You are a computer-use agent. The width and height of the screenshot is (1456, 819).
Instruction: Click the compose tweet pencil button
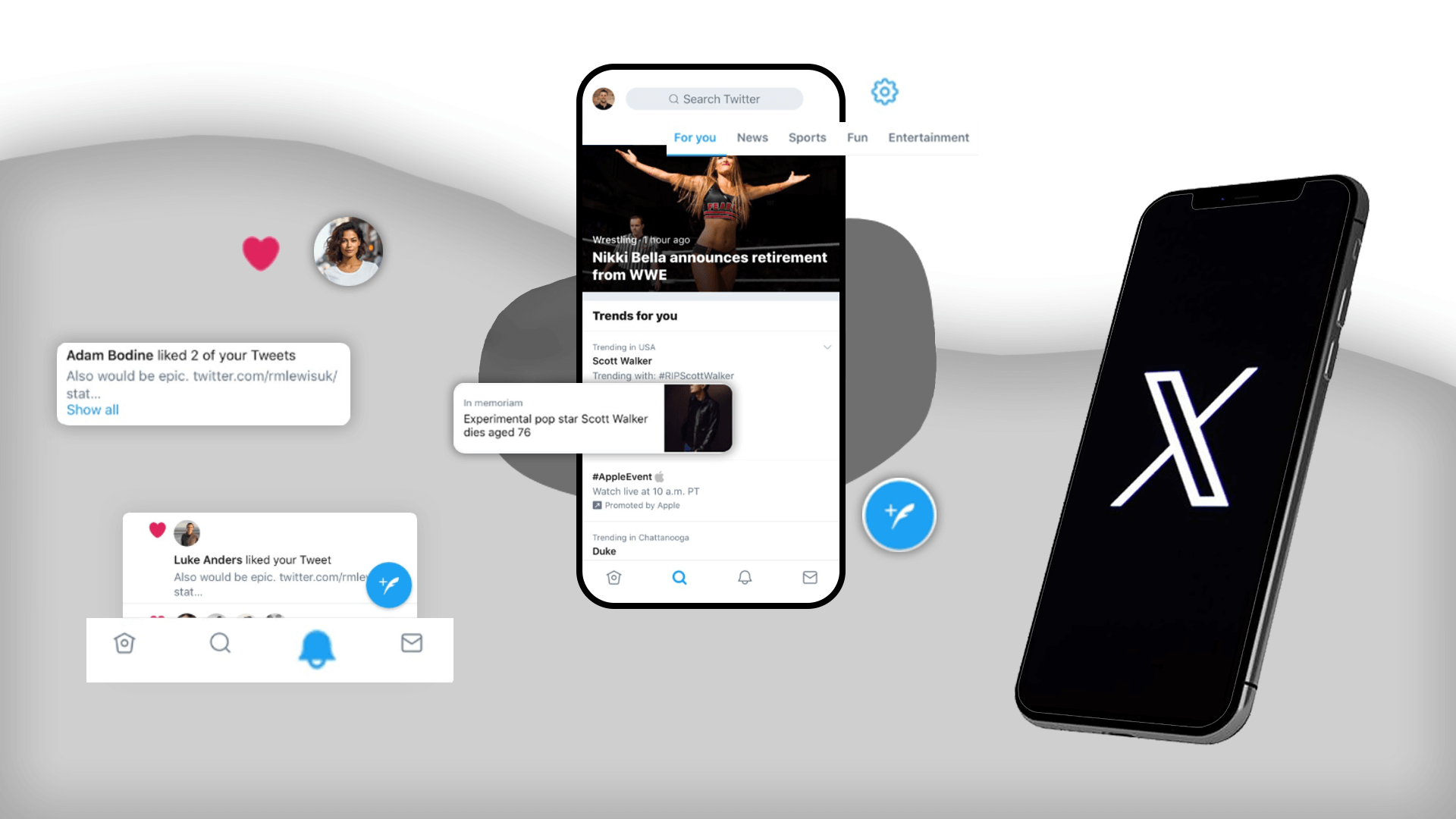897,515
